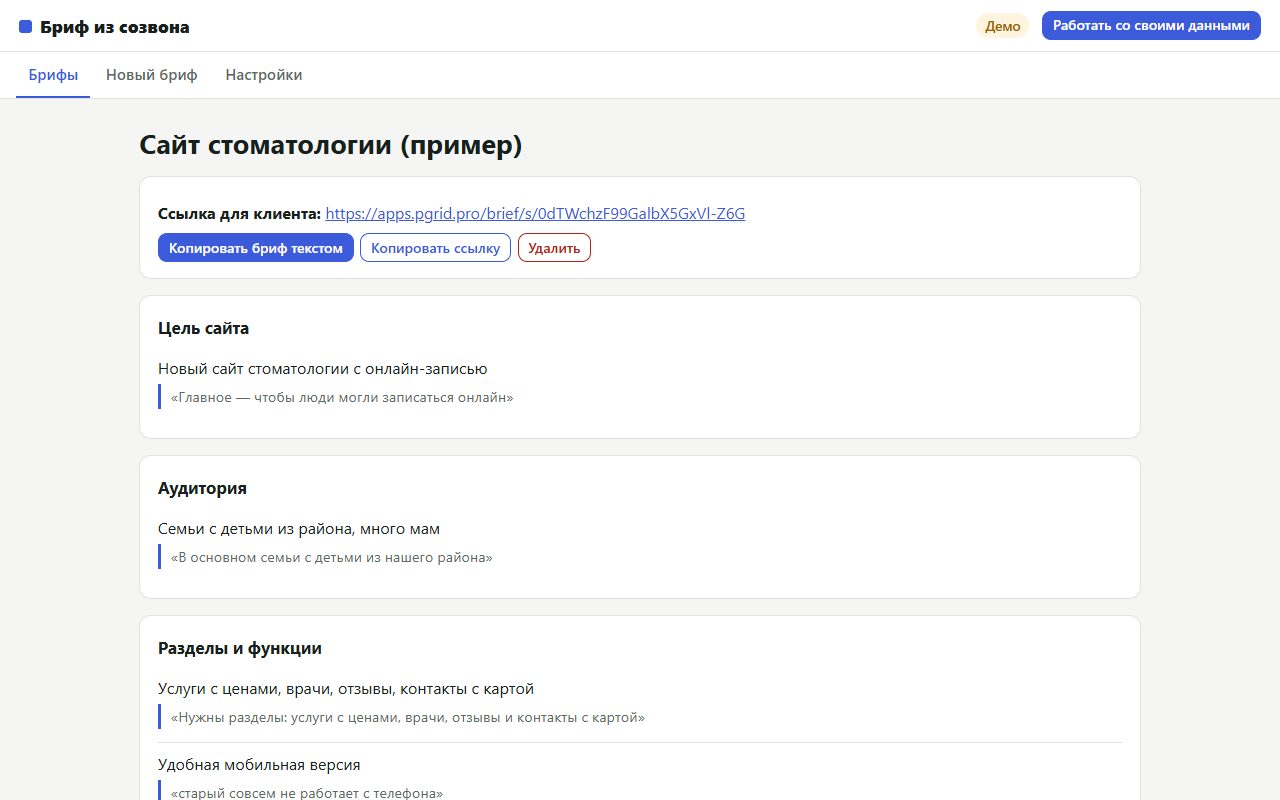Click quote «В основном семьи с детьми из нашего района»
The height and width of the screenshot is (800, 1280).
(332, 557)
